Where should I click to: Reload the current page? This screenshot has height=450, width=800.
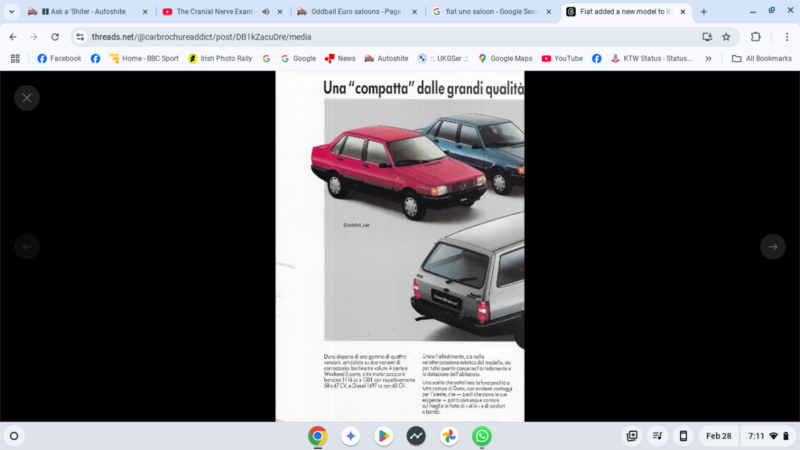55,37
